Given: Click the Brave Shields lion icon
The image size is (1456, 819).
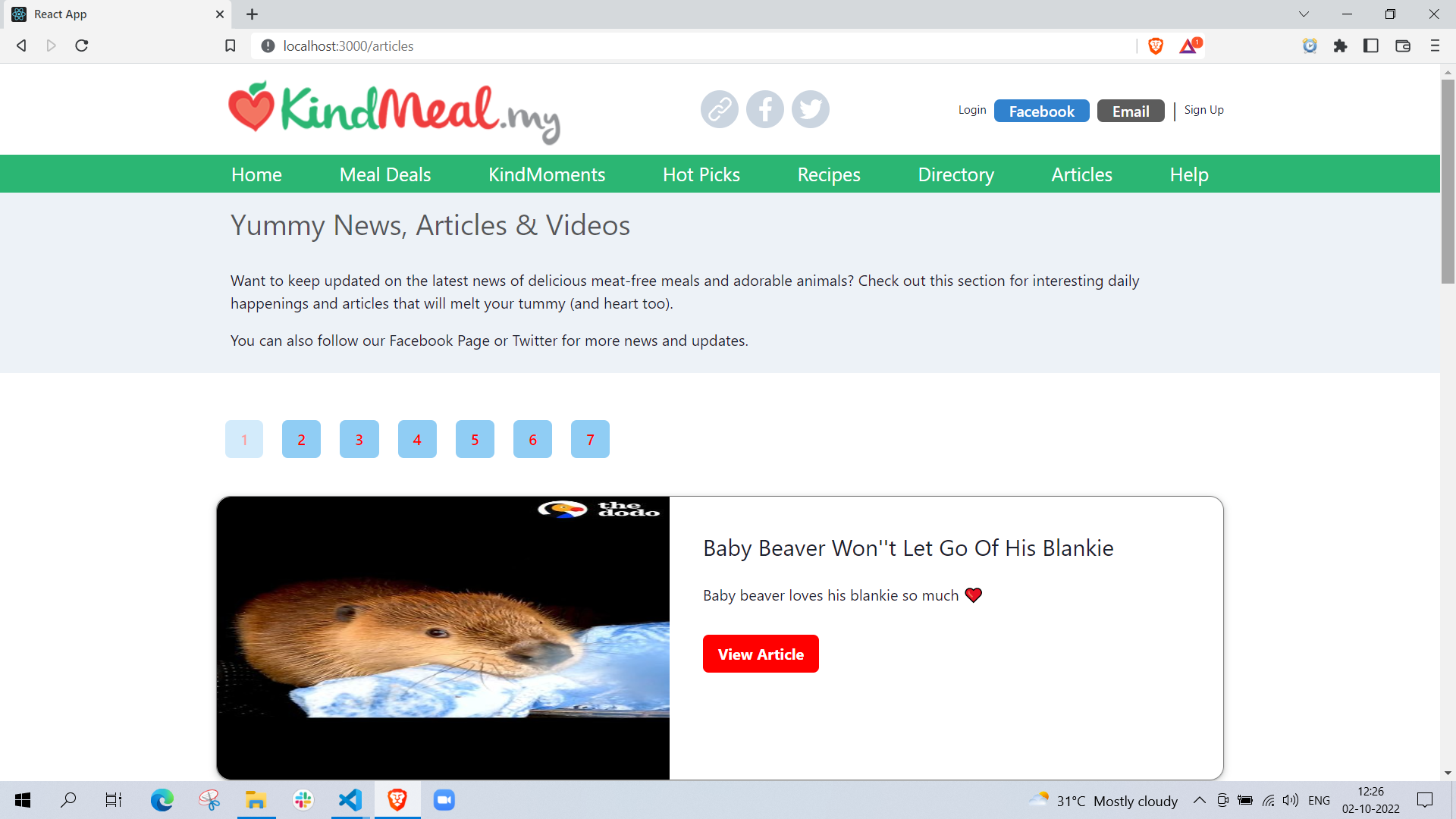Looking at the screenshot, I should point(1156,46).
